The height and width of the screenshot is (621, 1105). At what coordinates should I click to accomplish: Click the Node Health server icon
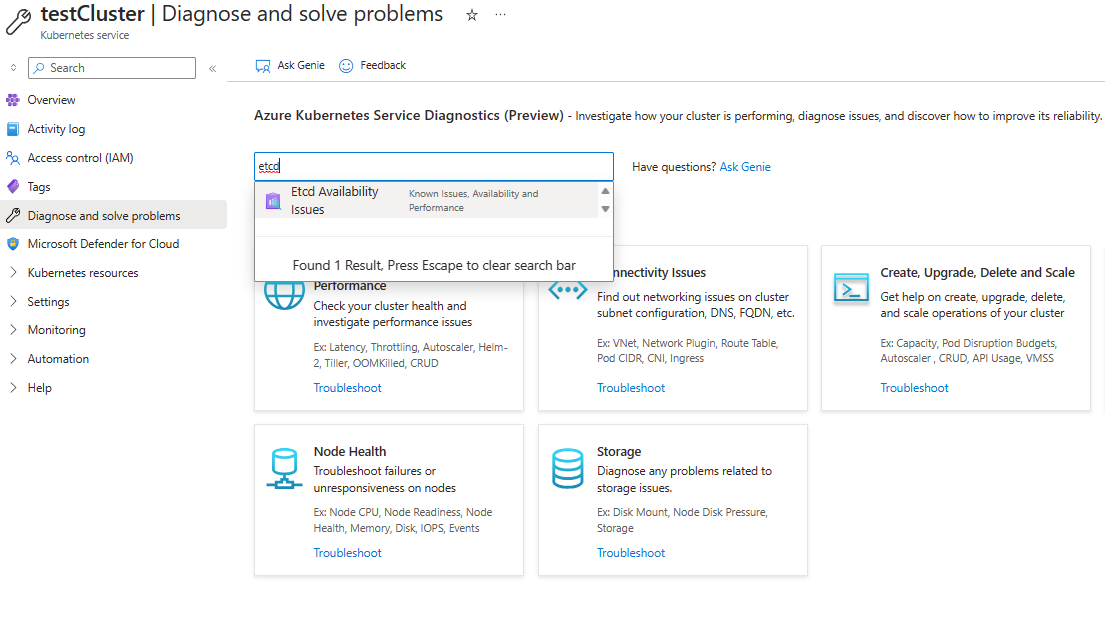pyautogui.click(x=284, y=469)
